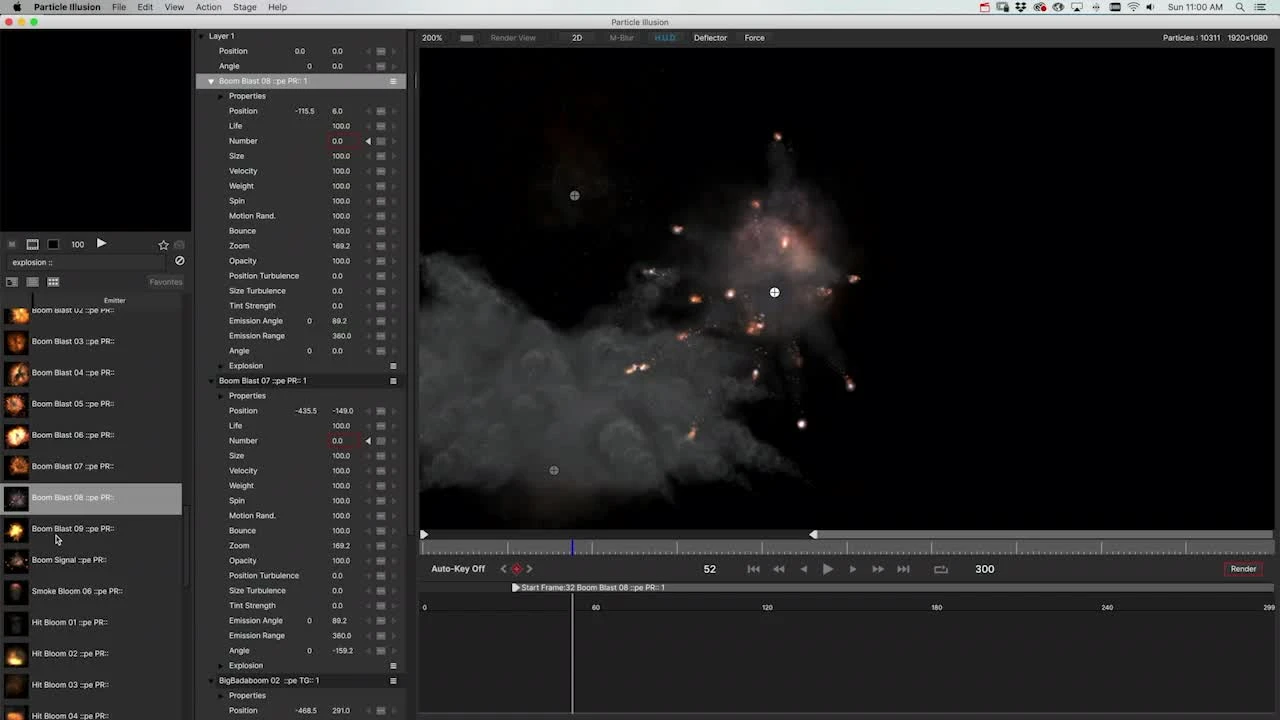Select the list view icon in the emitter library
Image resolution: width=1280 pixels, height=720 pixels.
pos(32,281)
